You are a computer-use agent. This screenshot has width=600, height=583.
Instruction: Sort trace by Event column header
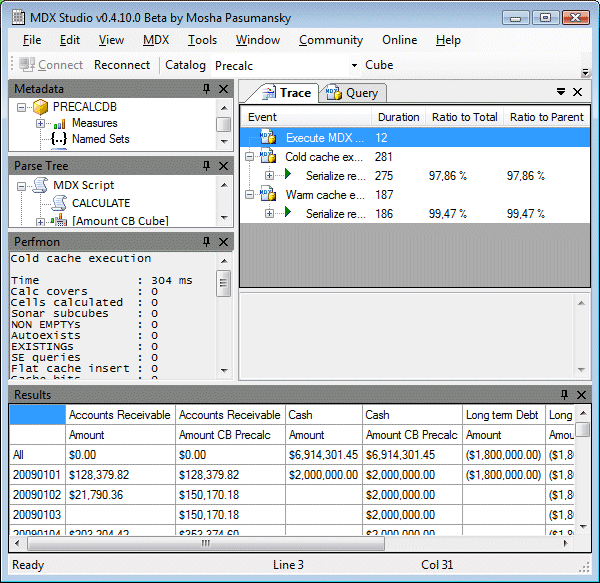tap(306, 117)
